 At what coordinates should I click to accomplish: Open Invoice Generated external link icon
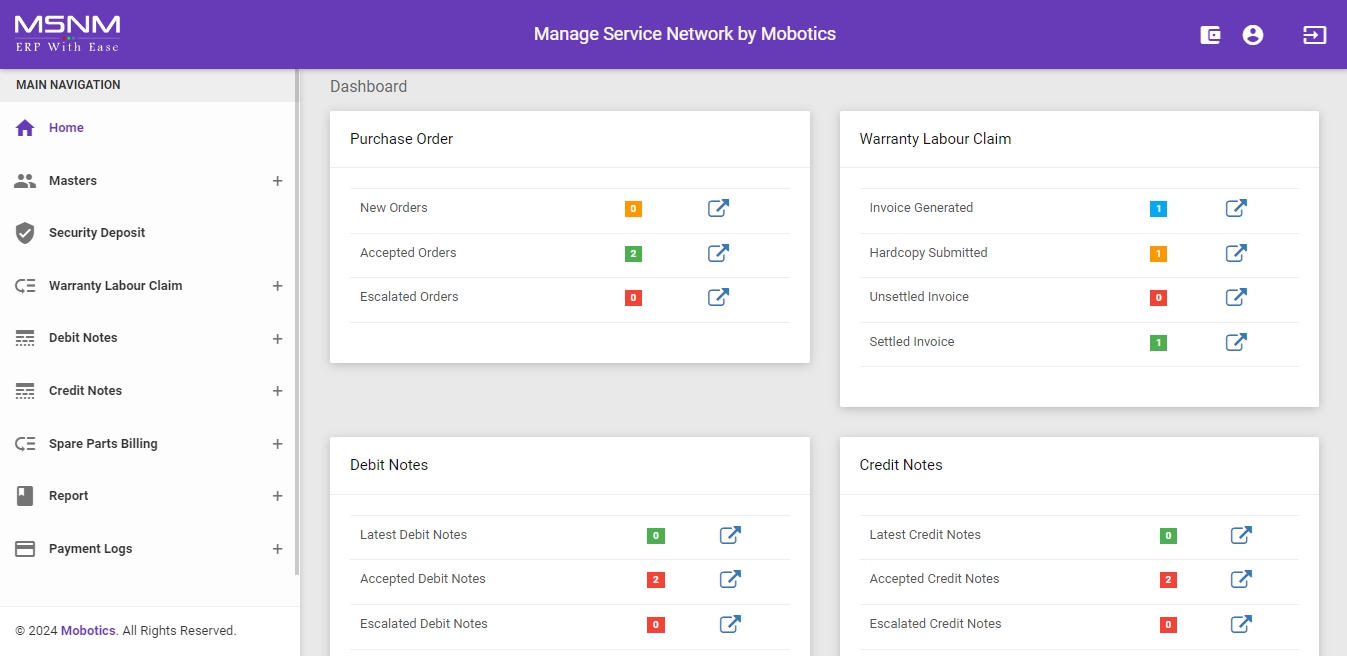tap(1236, 208)
